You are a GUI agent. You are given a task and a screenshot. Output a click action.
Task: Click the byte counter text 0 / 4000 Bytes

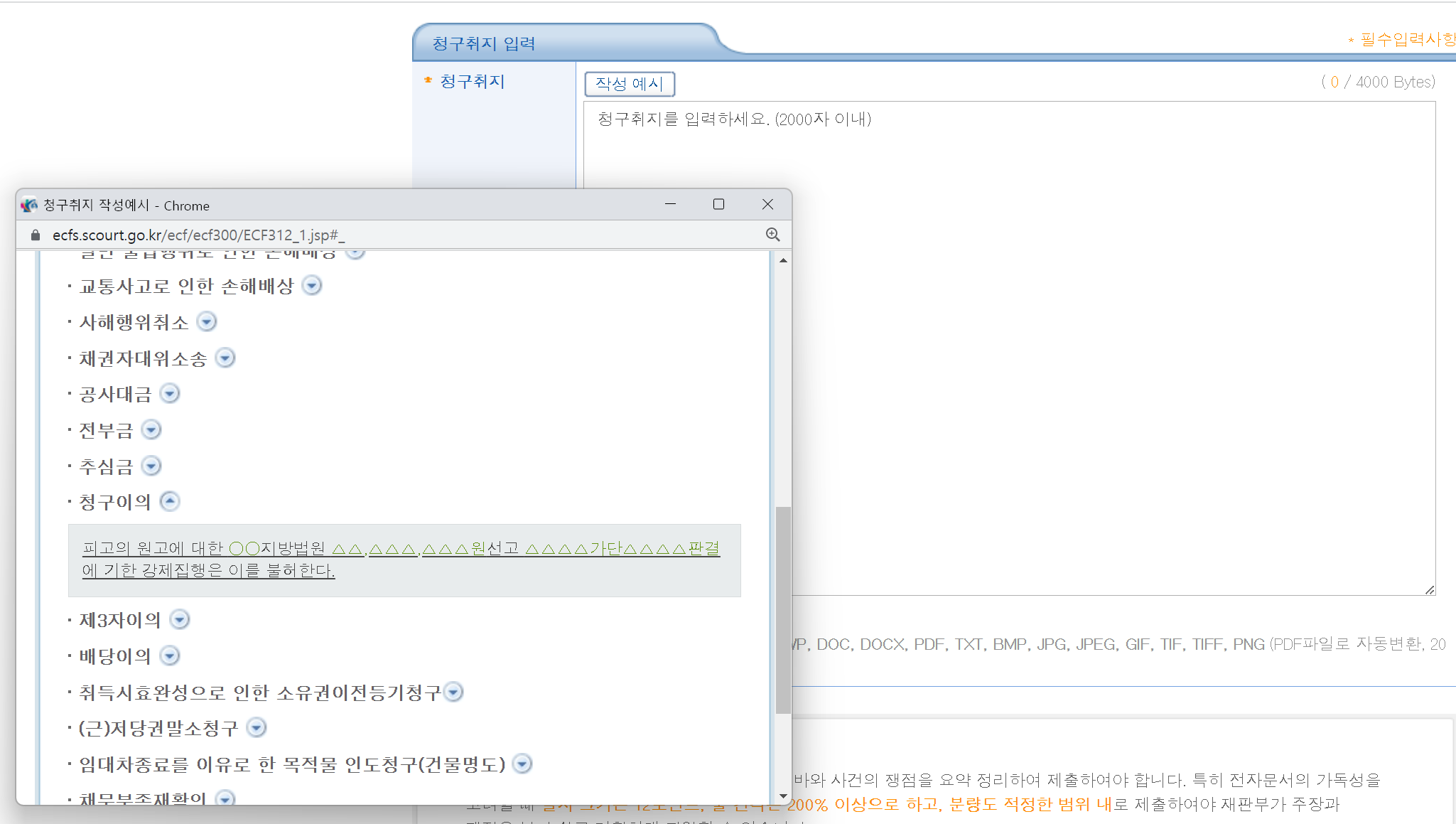[1379, 82]
